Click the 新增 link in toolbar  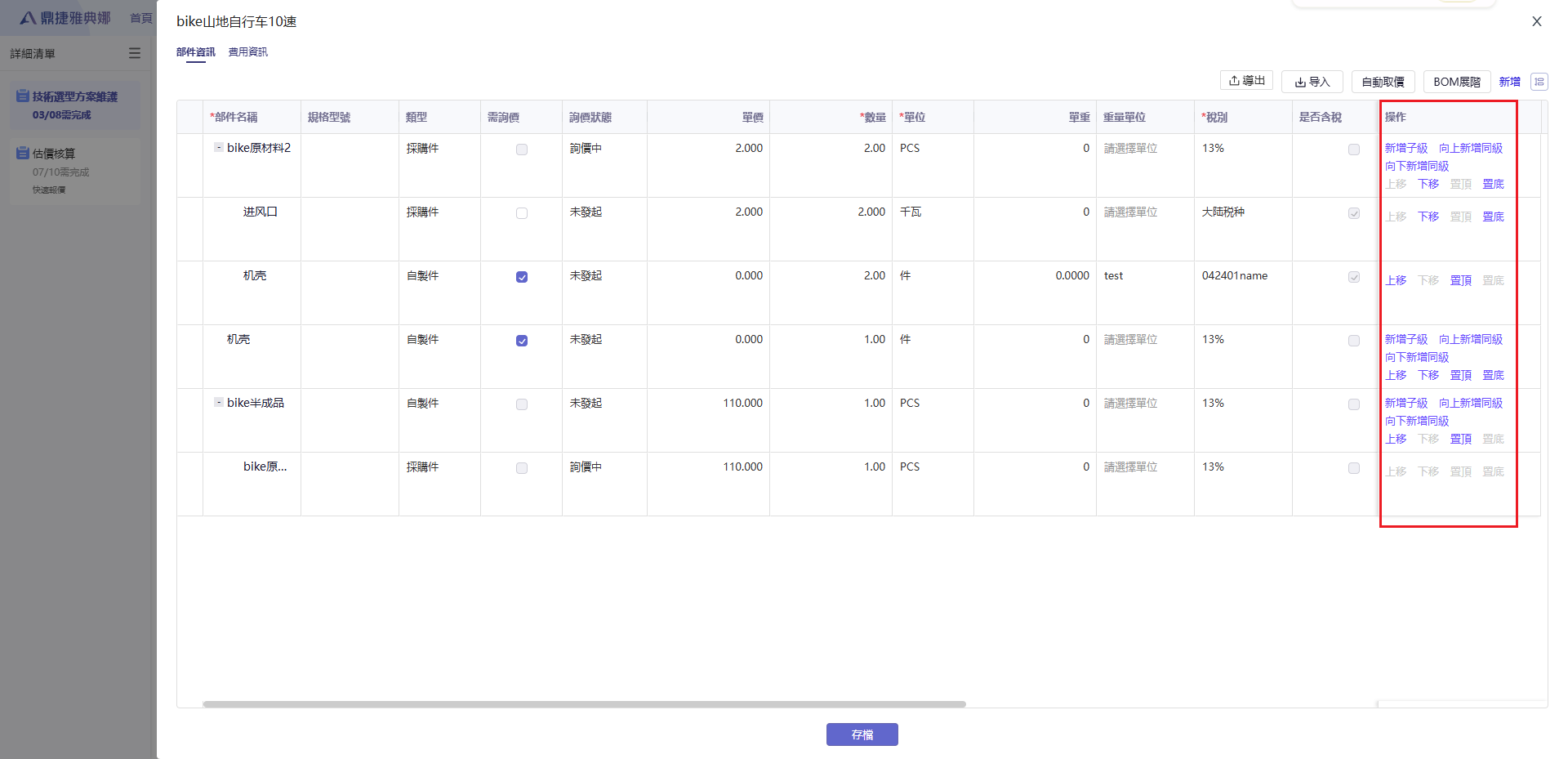(x=1510, y=82)
